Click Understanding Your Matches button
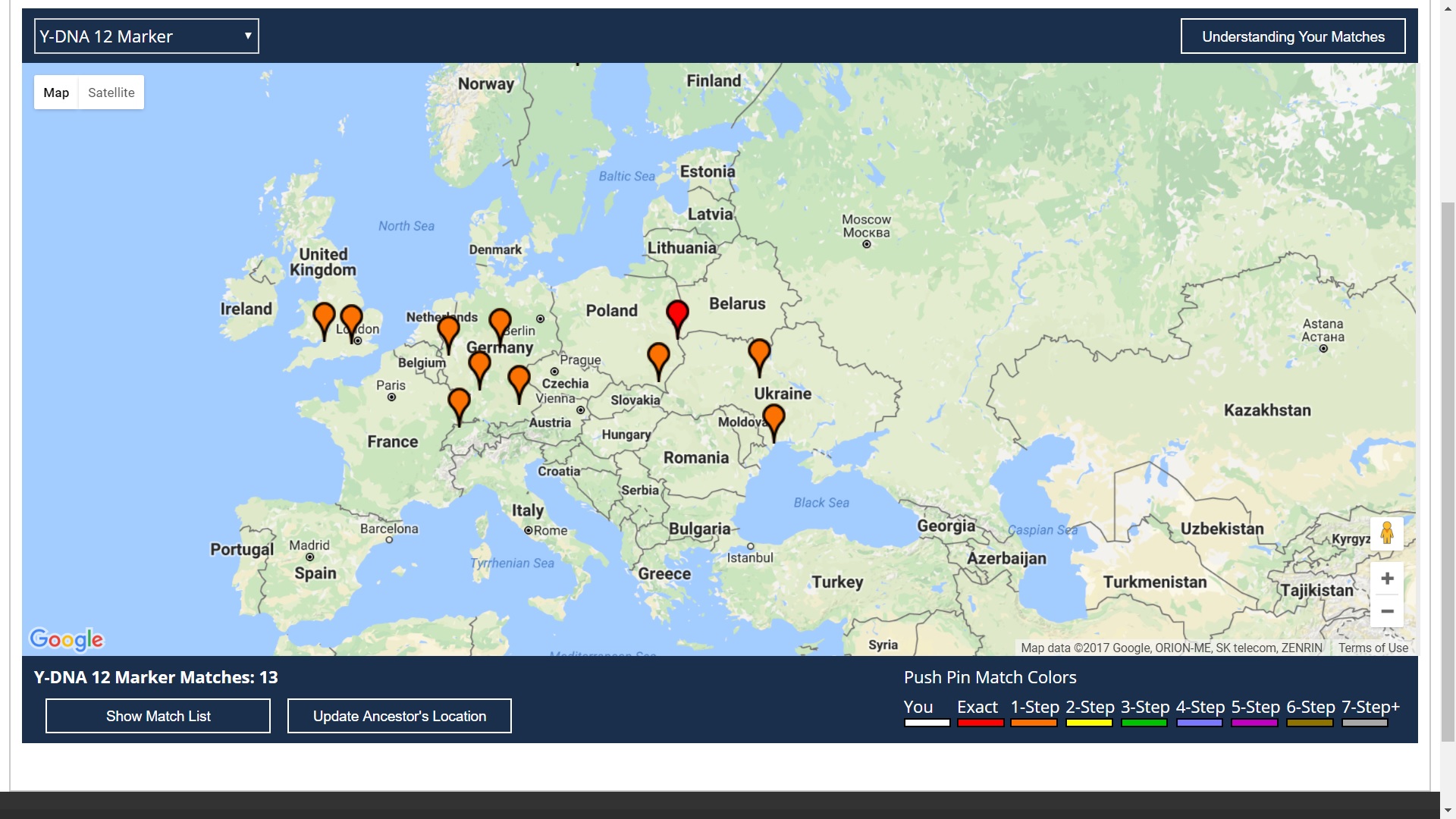 (x=1293, y=36)
